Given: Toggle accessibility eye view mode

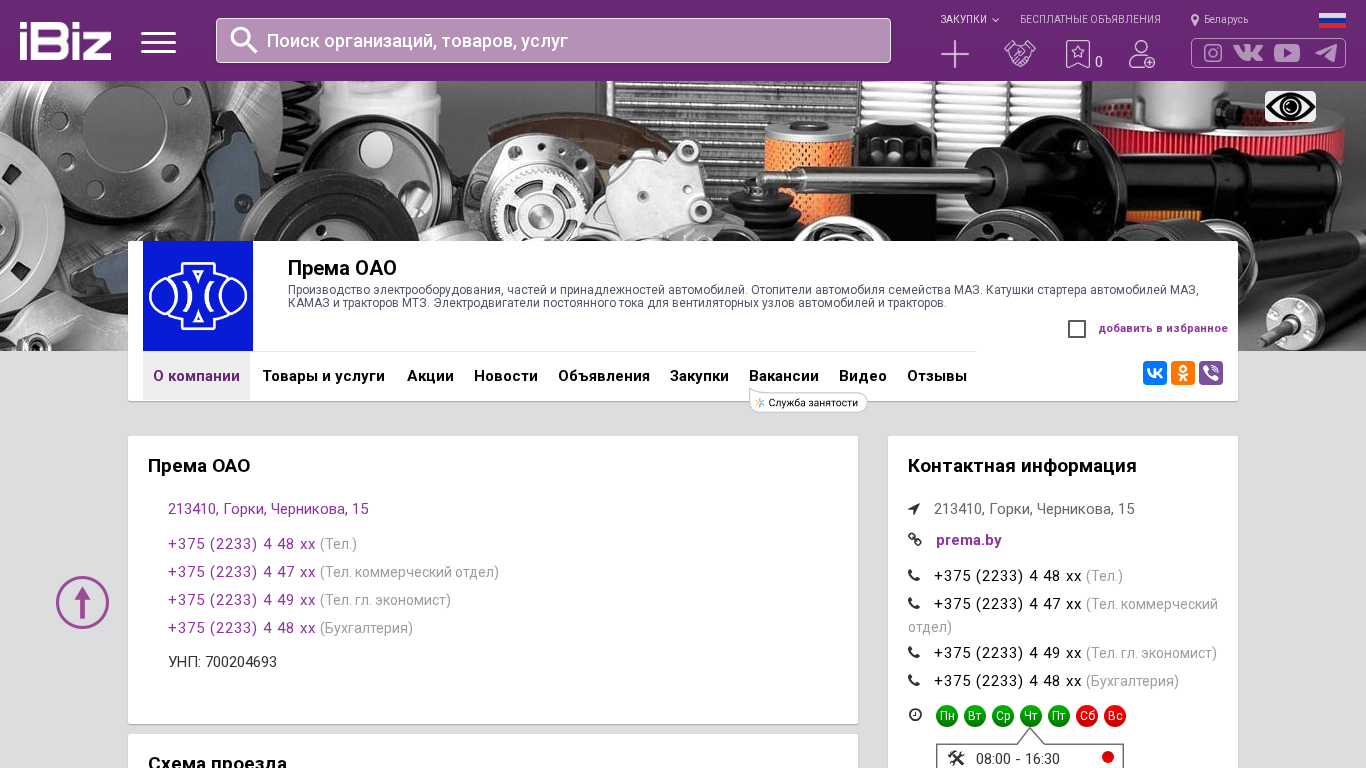Looking at the screenshot, I should tap(1290, 107).
